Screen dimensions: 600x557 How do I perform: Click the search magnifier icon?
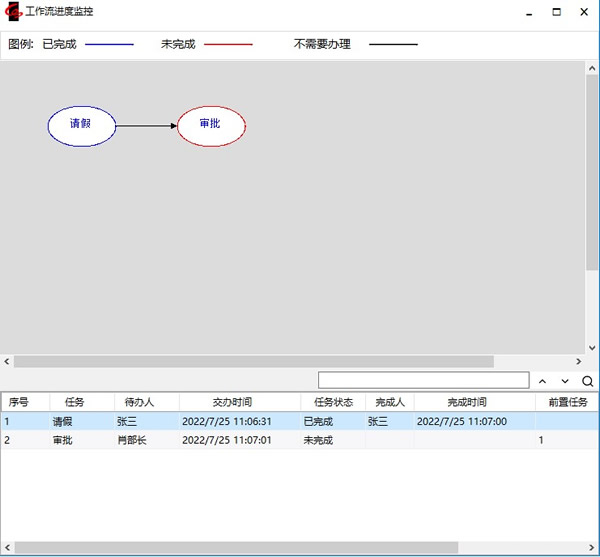point(587,381)
